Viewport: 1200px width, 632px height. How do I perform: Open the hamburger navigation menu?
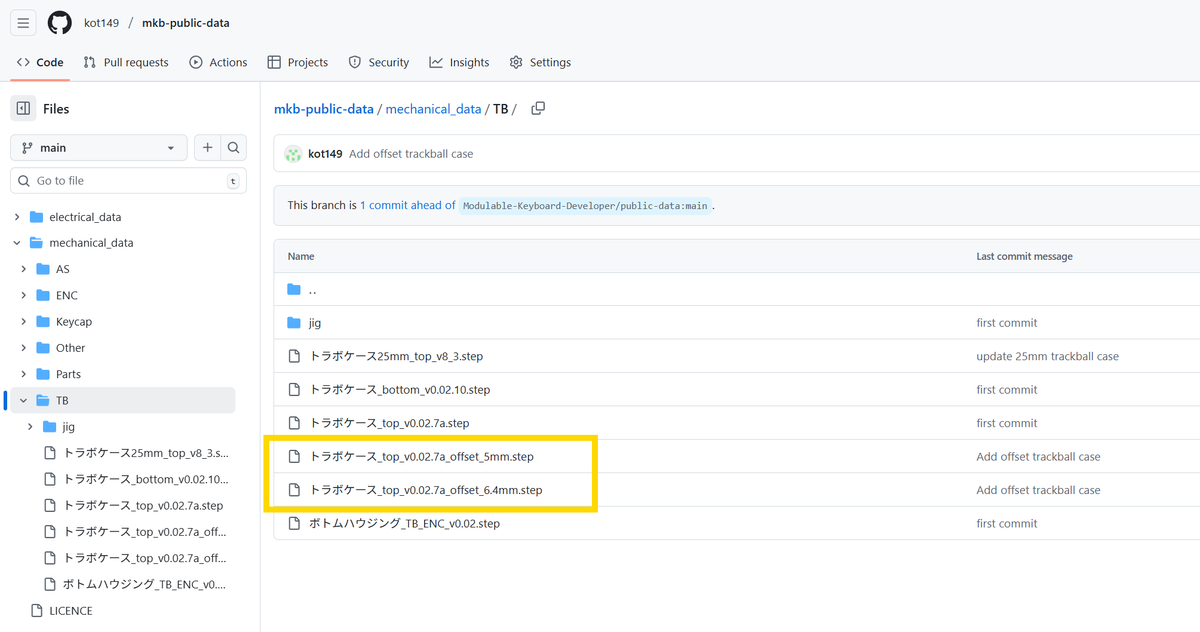click(24, 22)
